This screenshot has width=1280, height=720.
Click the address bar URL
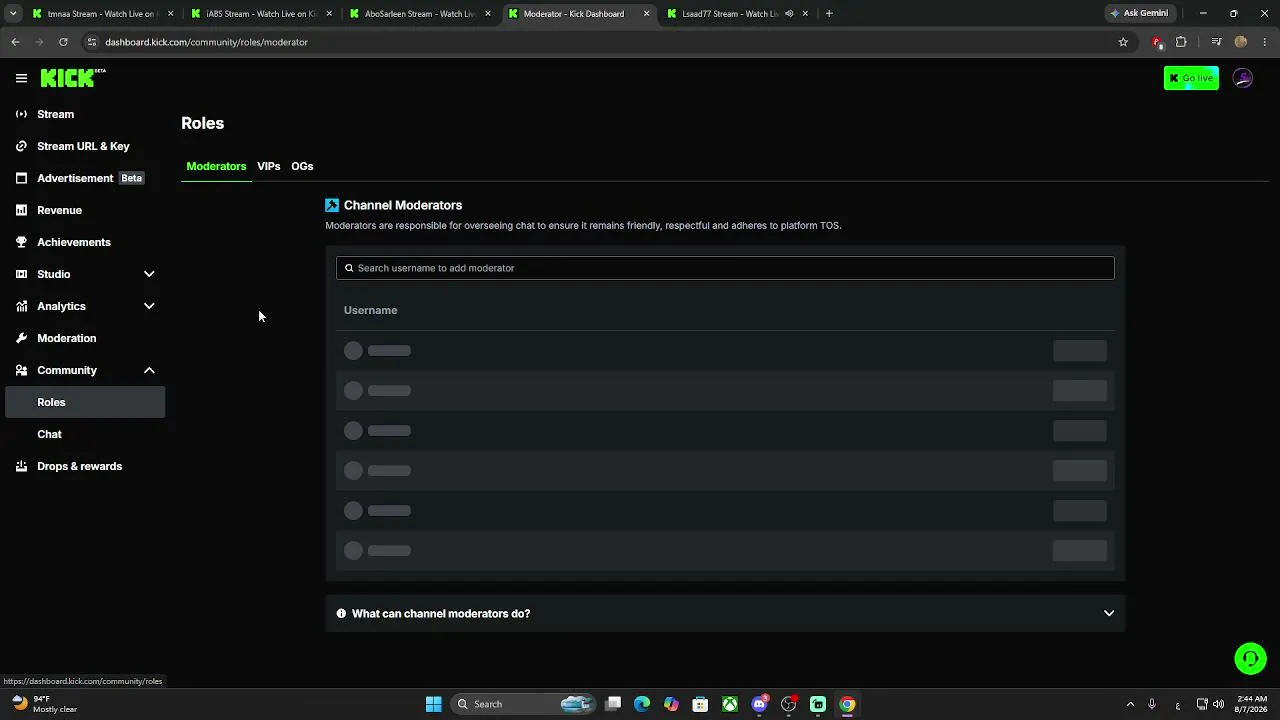pos(206,42)
